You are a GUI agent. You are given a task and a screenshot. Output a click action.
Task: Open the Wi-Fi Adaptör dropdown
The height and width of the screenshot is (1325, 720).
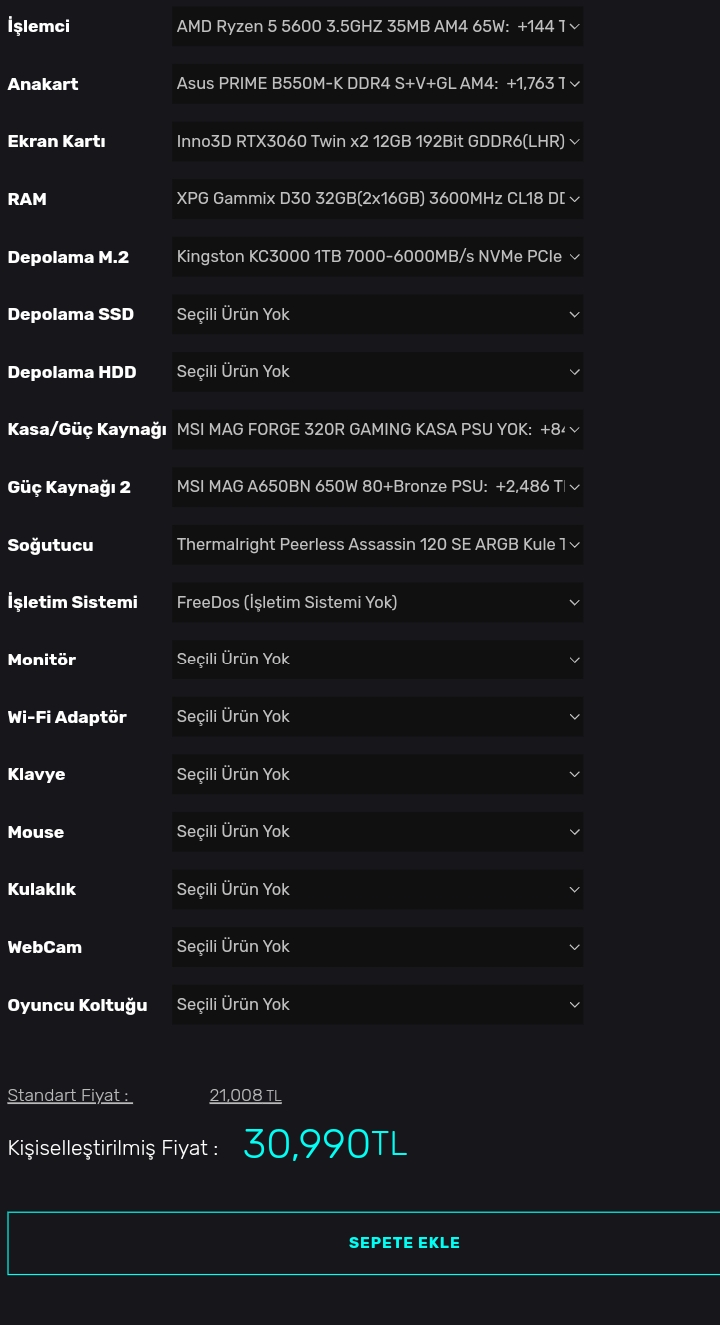click(x=377, y=717)
